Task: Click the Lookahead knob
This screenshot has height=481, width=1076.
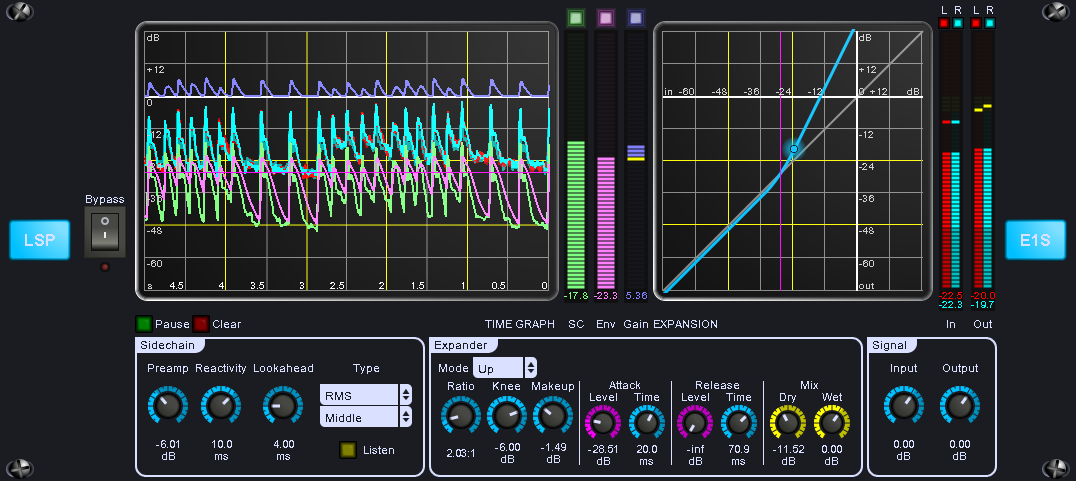Action: click(x=283, y=406)
